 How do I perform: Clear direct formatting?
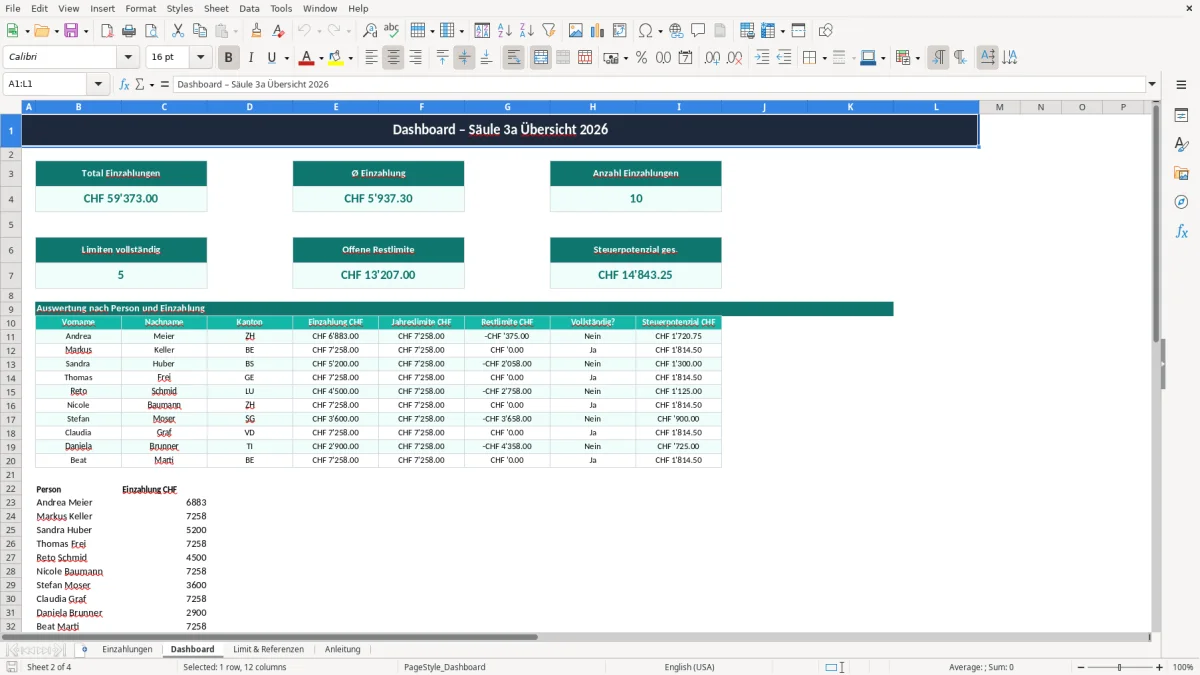(278, 31)
